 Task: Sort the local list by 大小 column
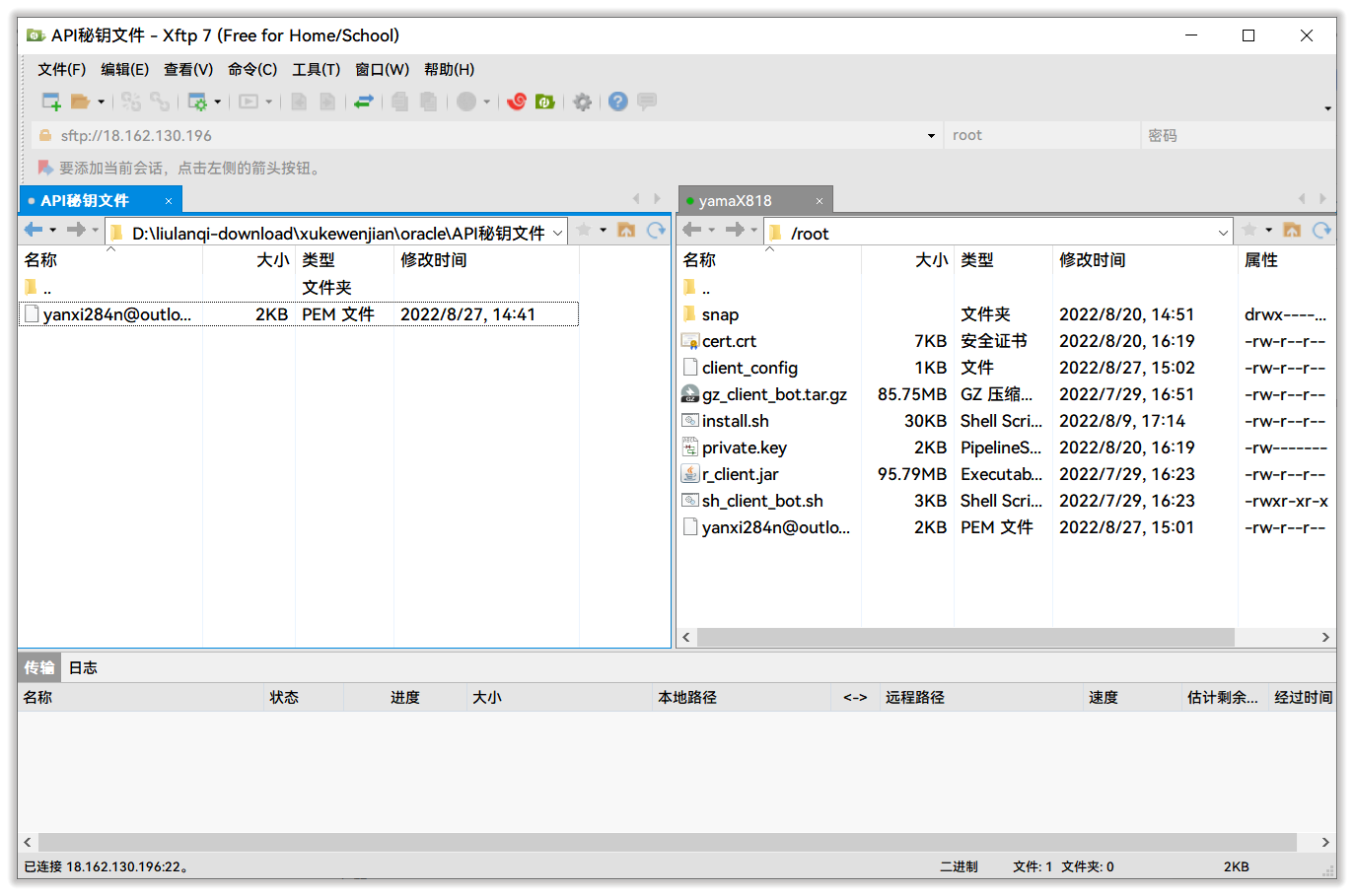coord(272,260)
